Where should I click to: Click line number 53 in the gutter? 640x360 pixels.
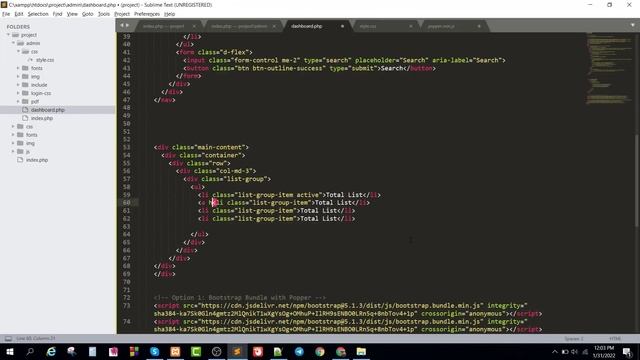[127, 147]
